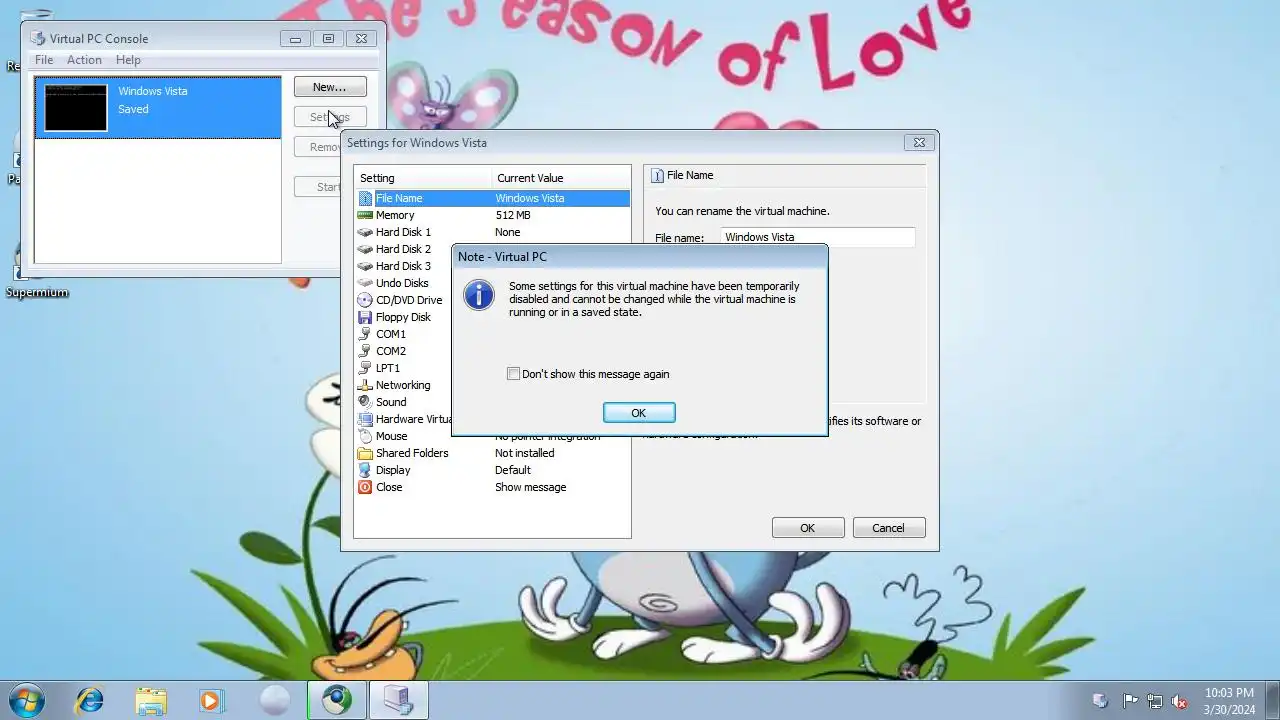The image size is (1280, 720).
Task: Click the Mouse setting icon
Action: tap(365, 436)
